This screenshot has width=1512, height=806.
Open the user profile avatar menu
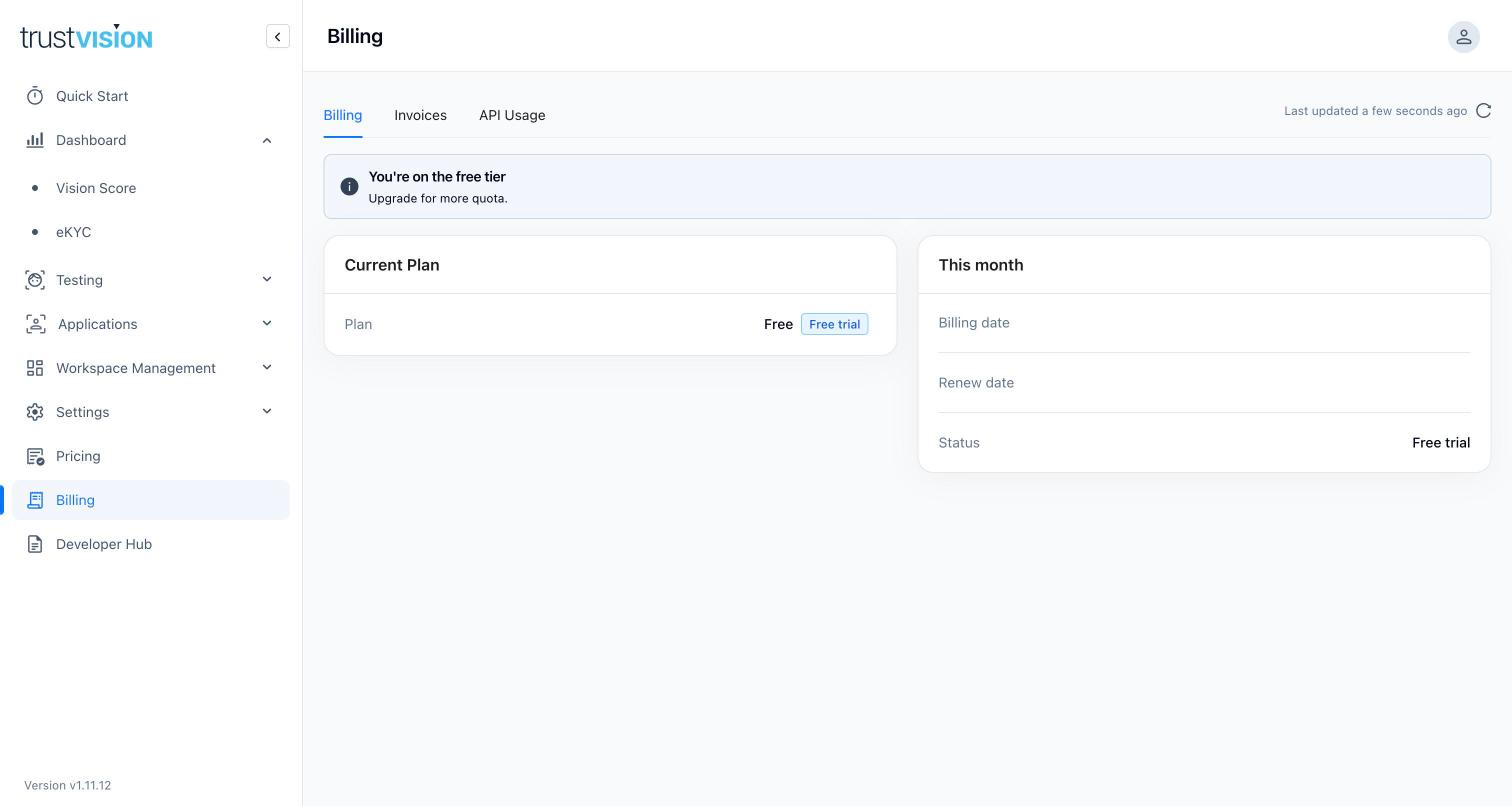1463,37
